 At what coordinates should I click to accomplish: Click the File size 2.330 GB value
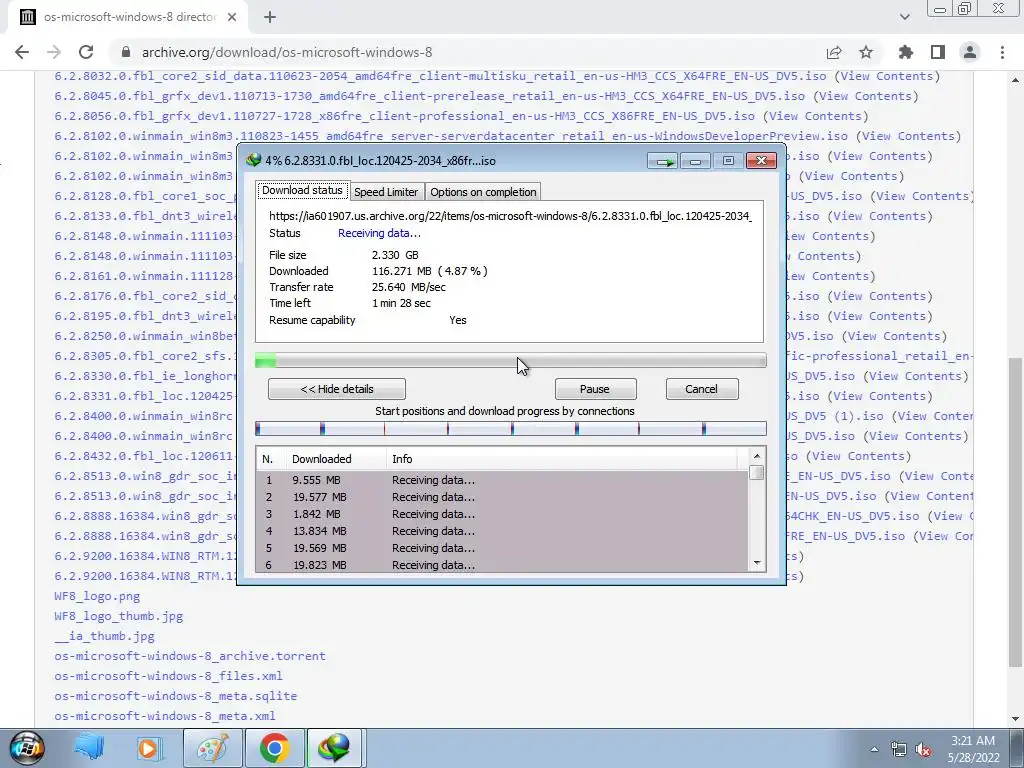pos(396,255)
